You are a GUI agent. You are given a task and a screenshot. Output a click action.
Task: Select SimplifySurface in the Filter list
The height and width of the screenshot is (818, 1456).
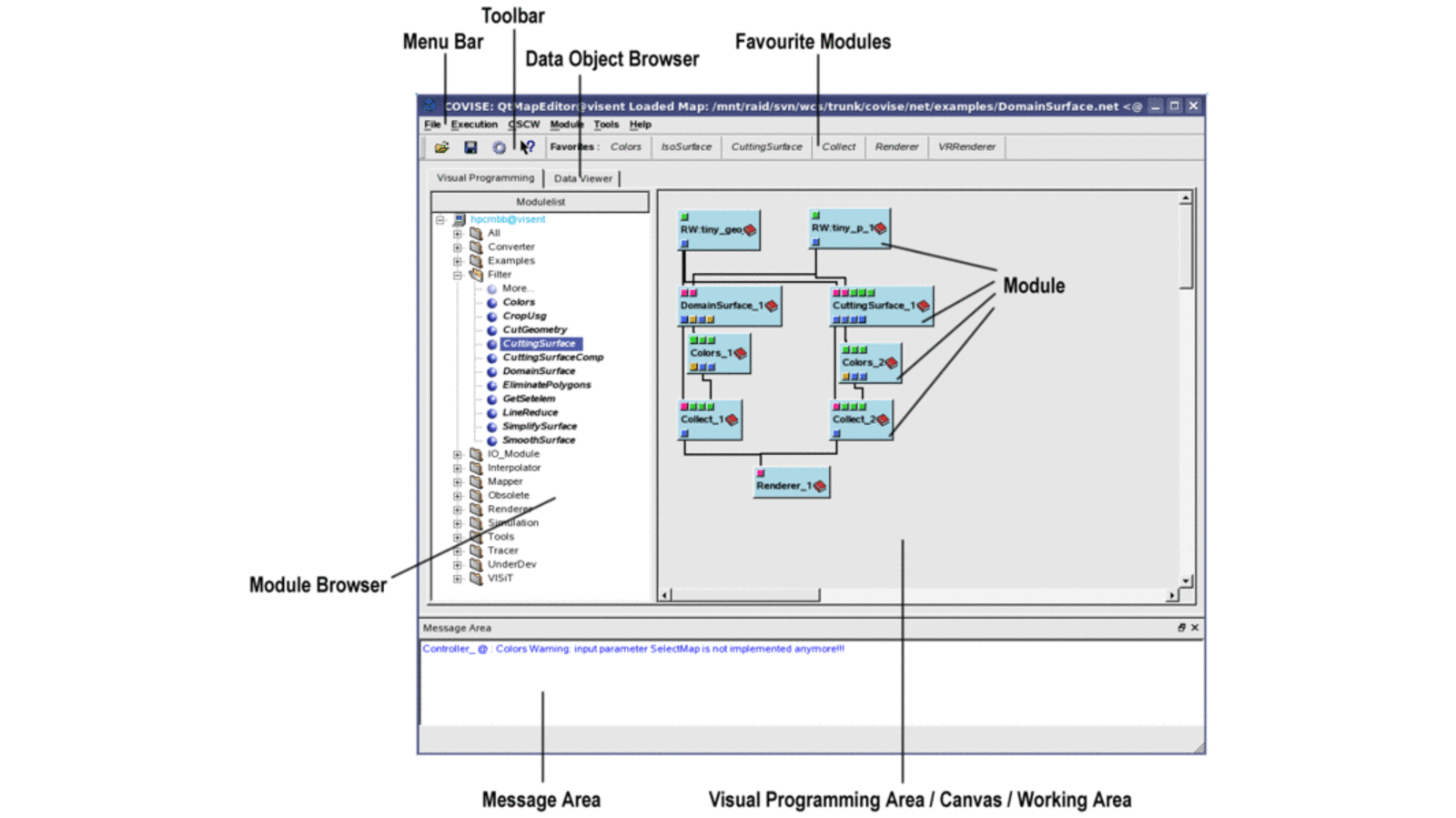[540, 426]
